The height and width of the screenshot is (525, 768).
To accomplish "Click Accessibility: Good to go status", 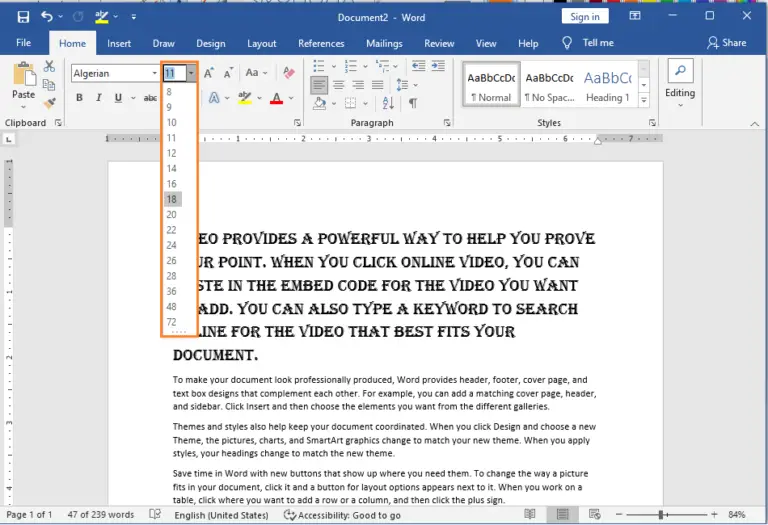I will [x=342, y=515].
